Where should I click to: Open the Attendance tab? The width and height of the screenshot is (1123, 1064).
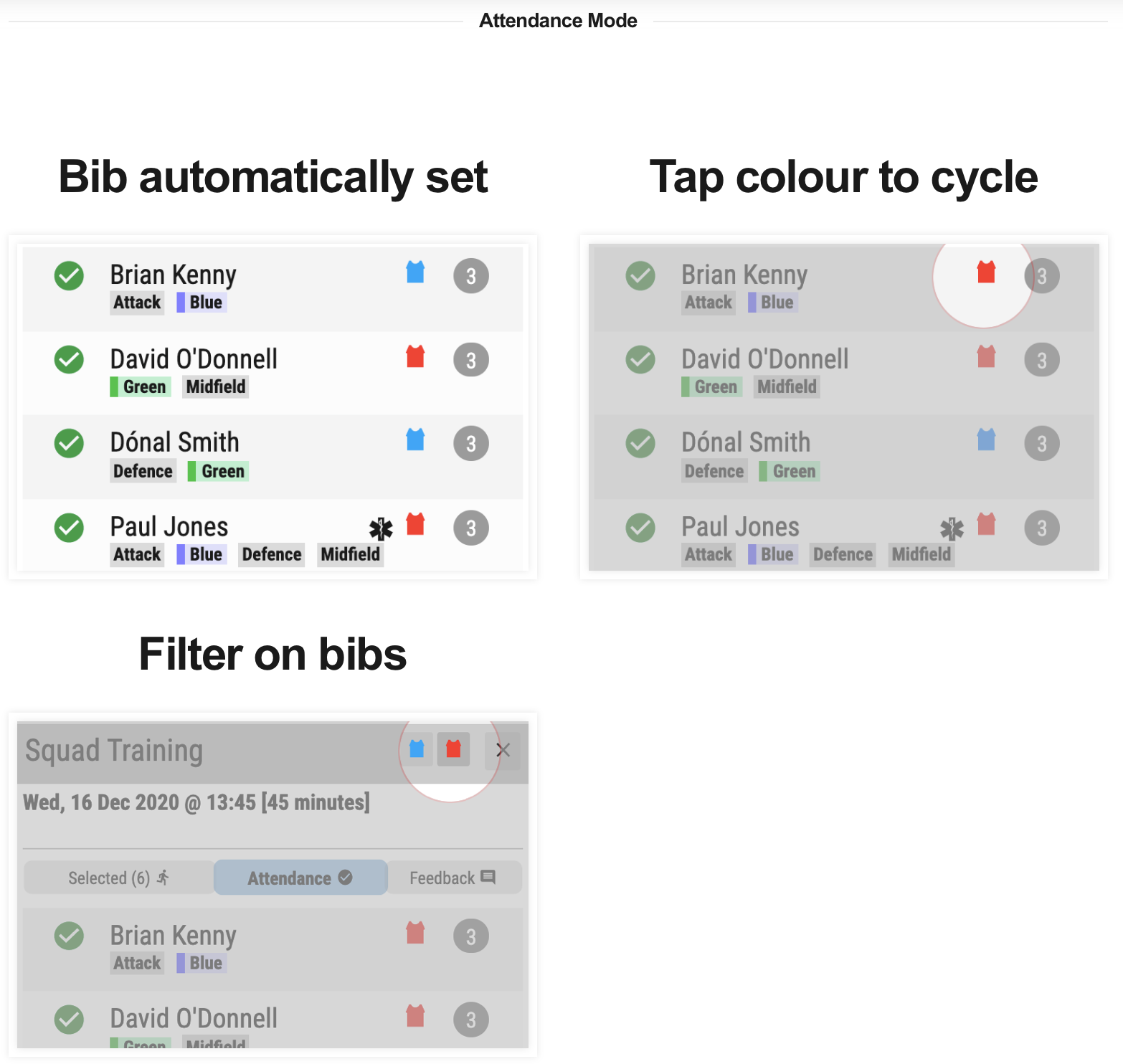pyautogui.click(x=300, y=878)
